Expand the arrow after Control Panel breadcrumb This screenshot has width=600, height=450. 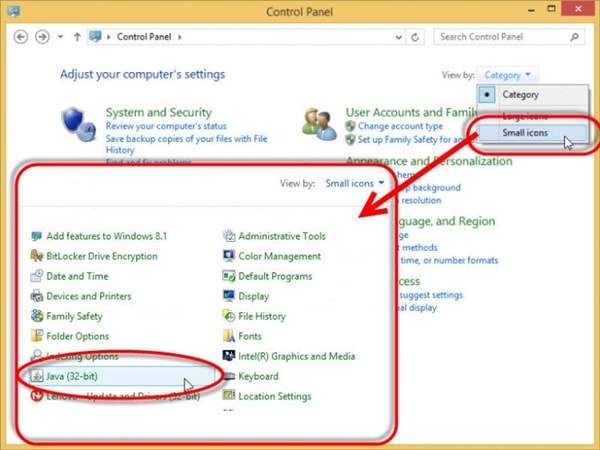(x=179, y=37)
